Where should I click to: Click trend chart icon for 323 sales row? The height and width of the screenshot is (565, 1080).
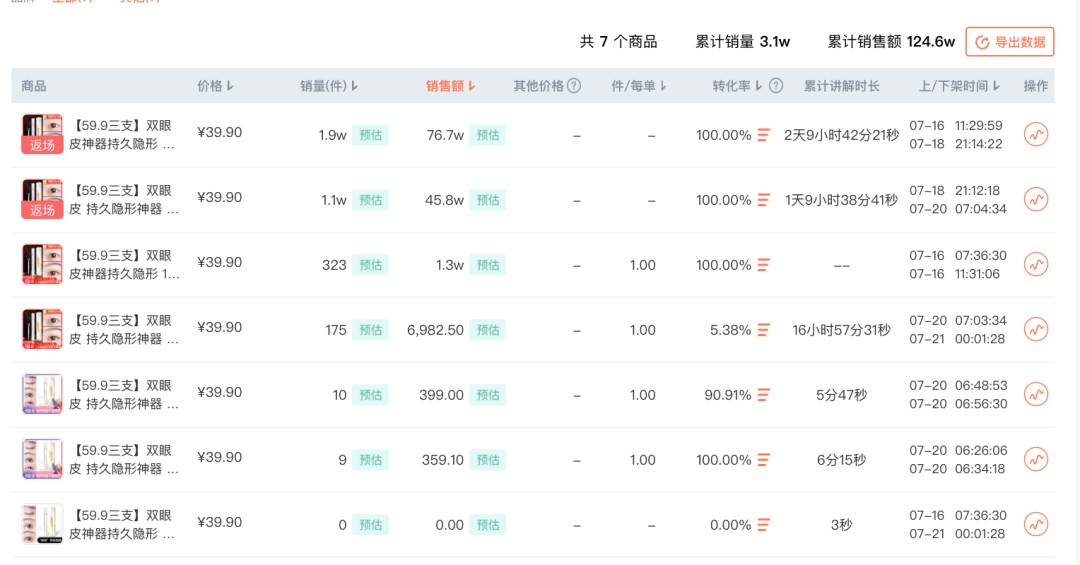[1035, 264]
